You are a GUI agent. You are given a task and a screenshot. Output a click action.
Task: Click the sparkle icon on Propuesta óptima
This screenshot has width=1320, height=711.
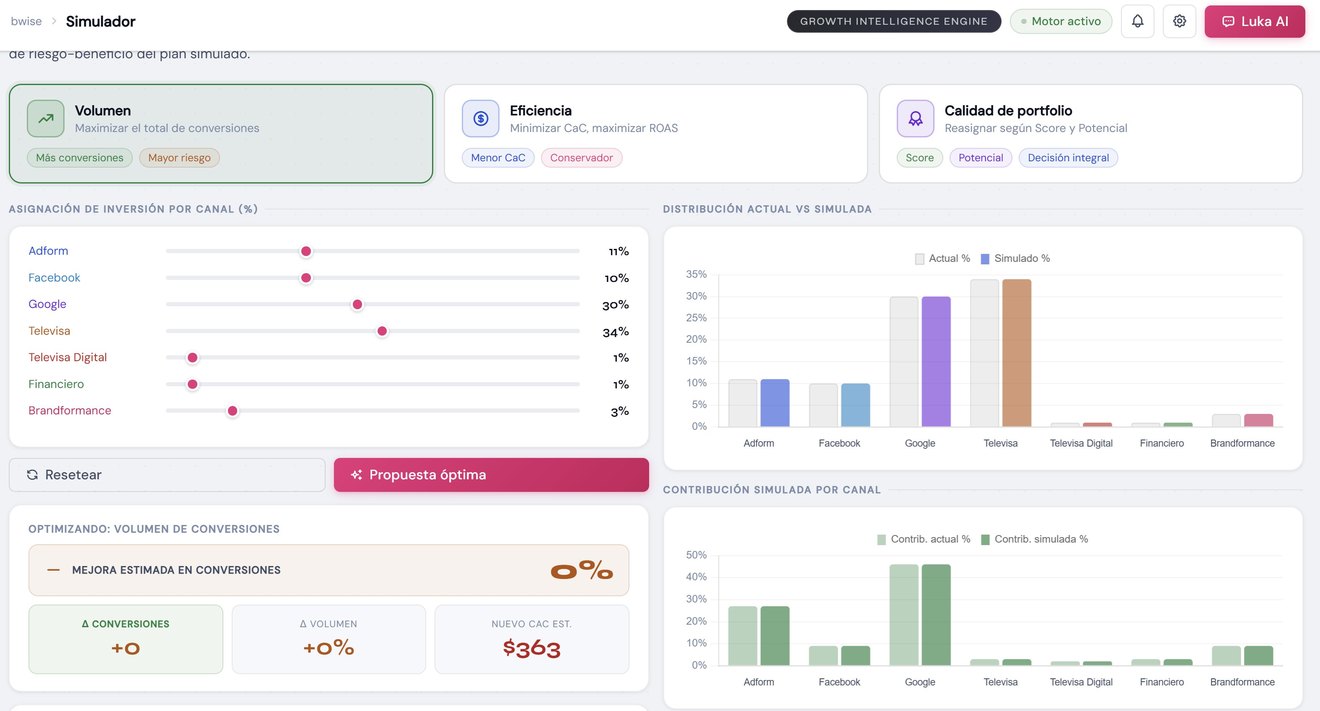pyautogui.click(x=356, y=475)
